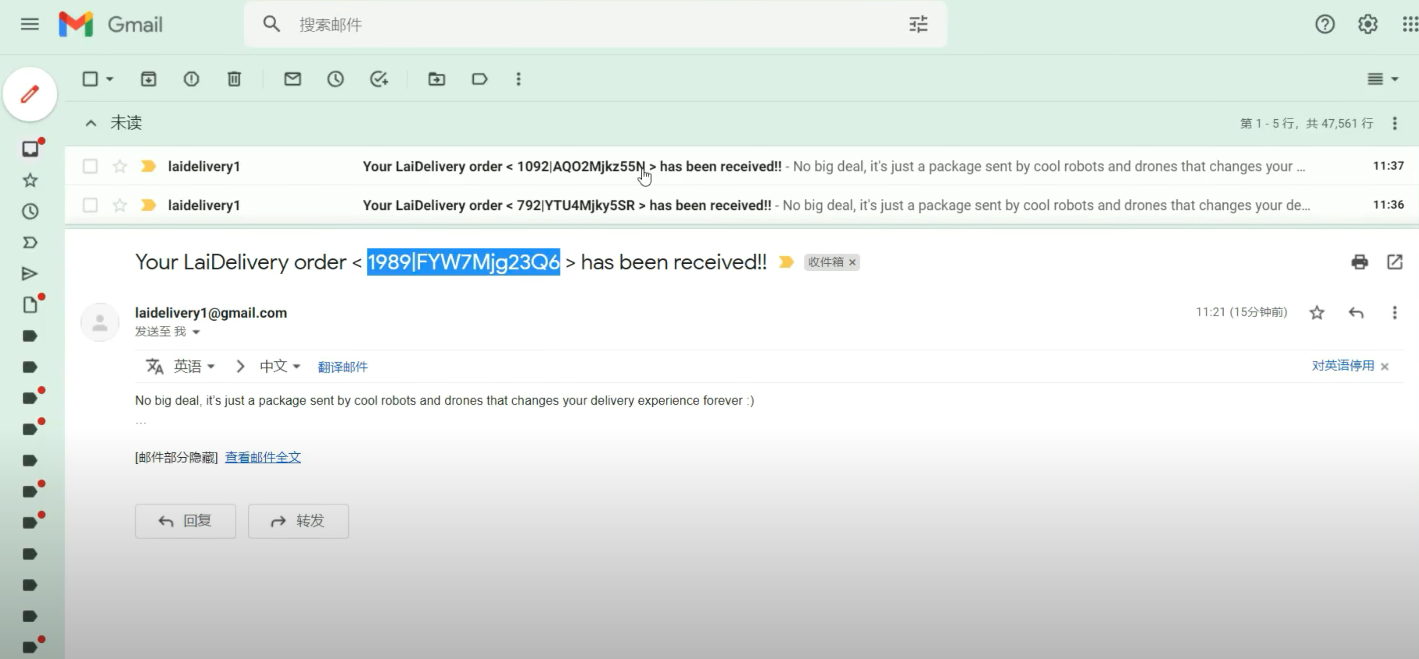Open the Labels tag icon in toolbar
This screenshot has width=1419, height=659.
click(479, 79)
